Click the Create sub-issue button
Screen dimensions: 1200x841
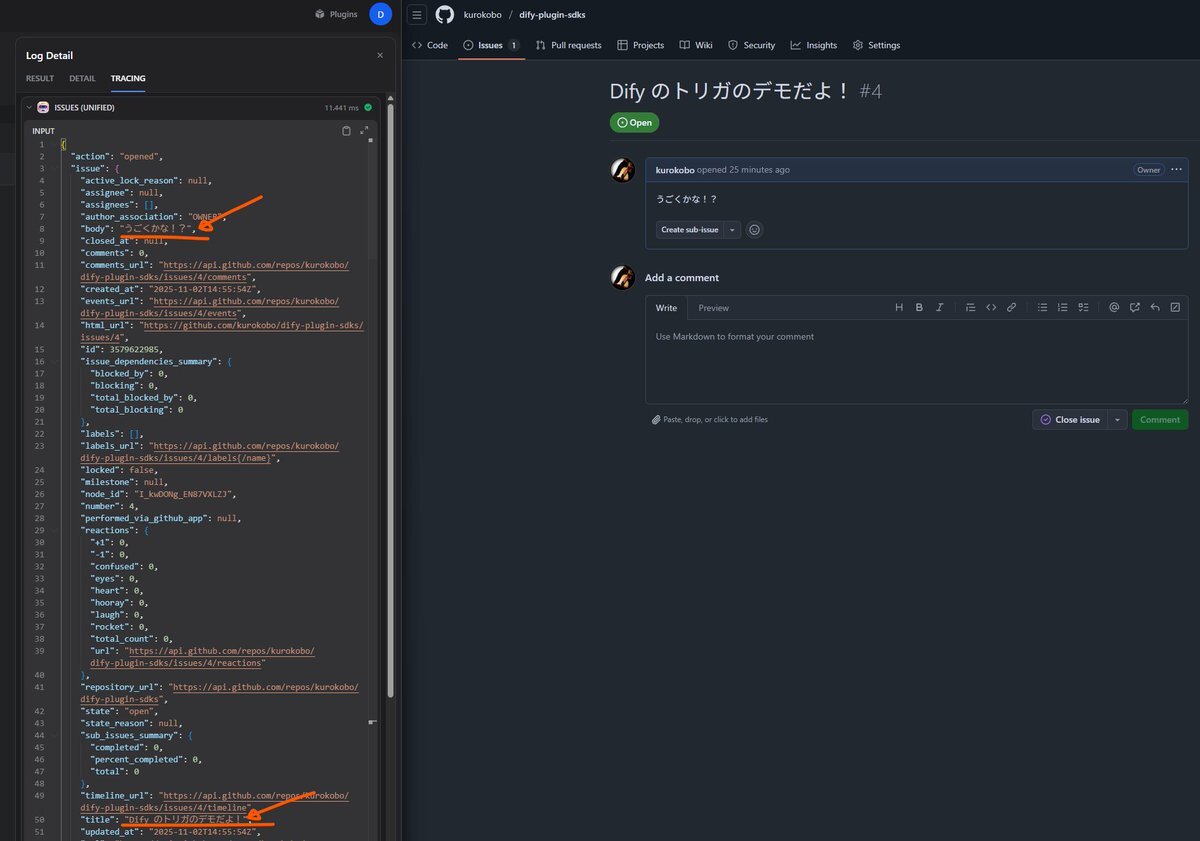coord(690,229)
